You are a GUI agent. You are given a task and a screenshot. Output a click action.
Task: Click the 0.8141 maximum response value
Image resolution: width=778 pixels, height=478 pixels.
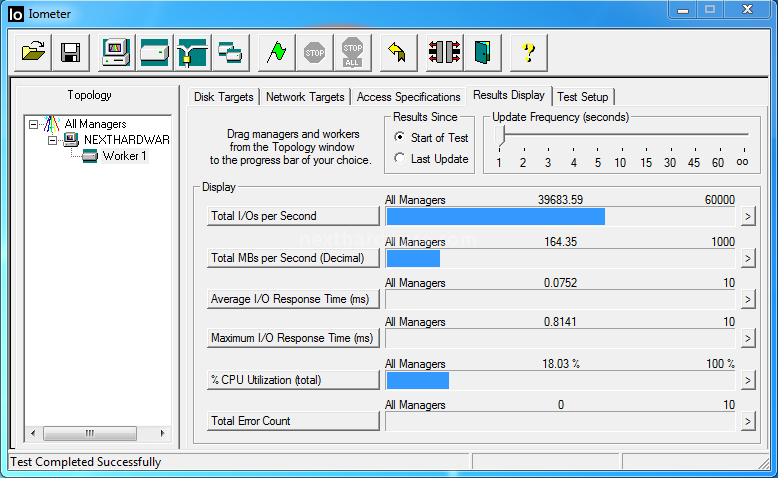tap(560, 322)
